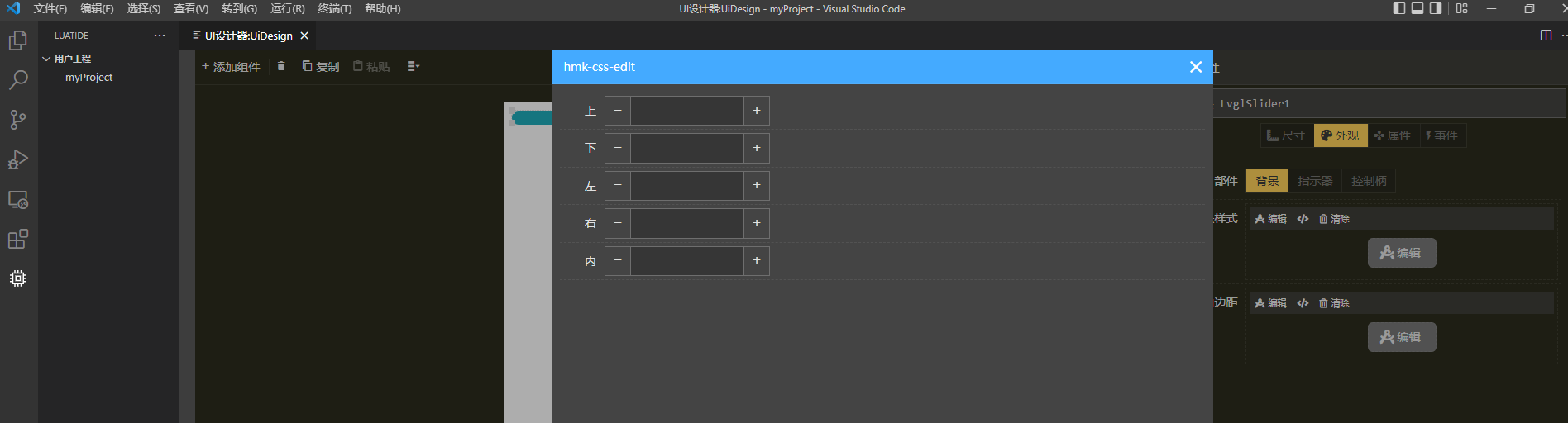Image resolution: width=1568 pixels, height=423 pixels.
Task: Click the 内 value input field
Action: (x=687, y=260)
